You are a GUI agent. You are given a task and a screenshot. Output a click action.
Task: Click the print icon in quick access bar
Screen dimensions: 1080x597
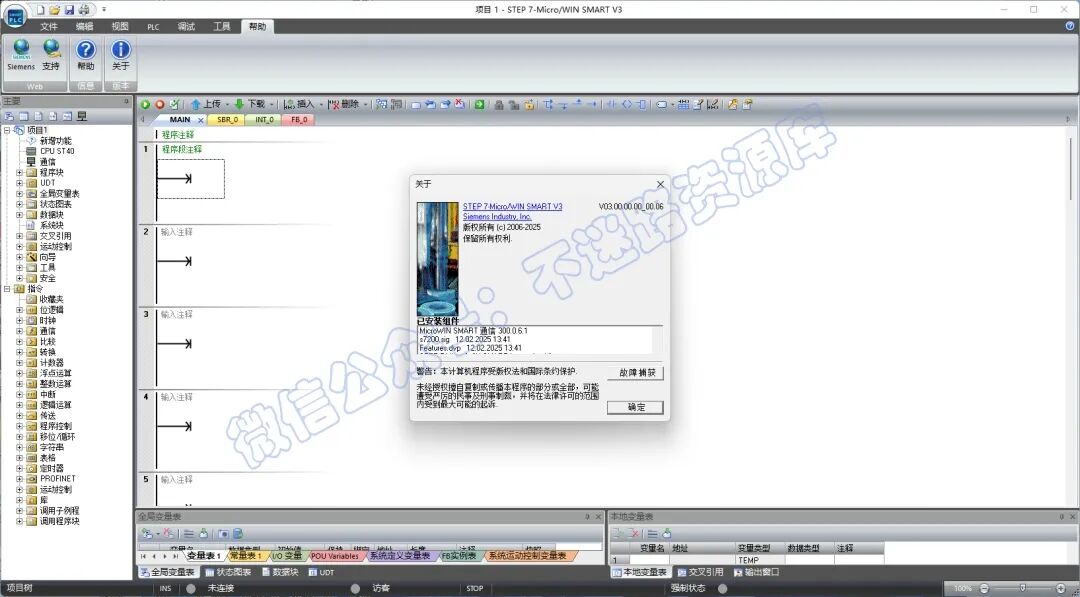tap(84, 10)
